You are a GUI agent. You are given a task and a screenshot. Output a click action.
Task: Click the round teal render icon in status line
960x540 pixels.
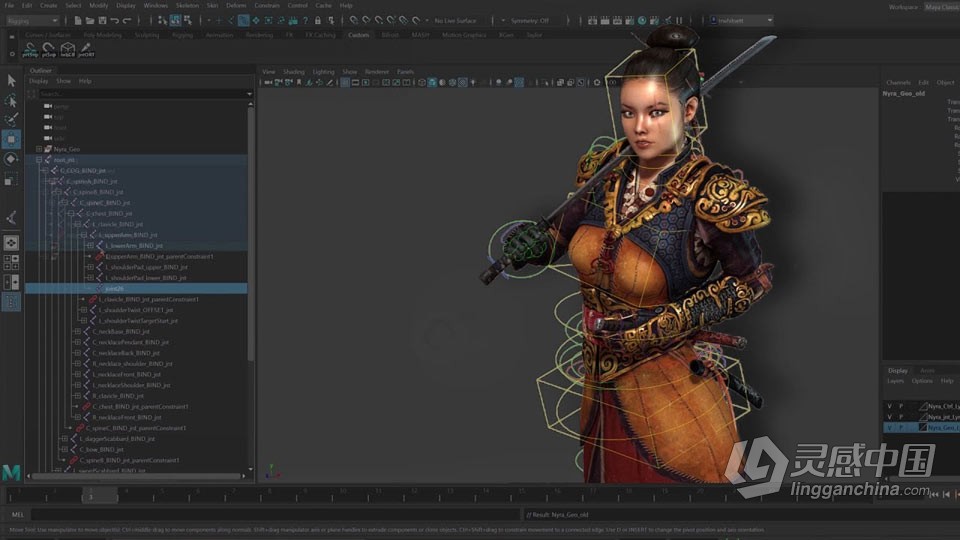tap(642, 21)
